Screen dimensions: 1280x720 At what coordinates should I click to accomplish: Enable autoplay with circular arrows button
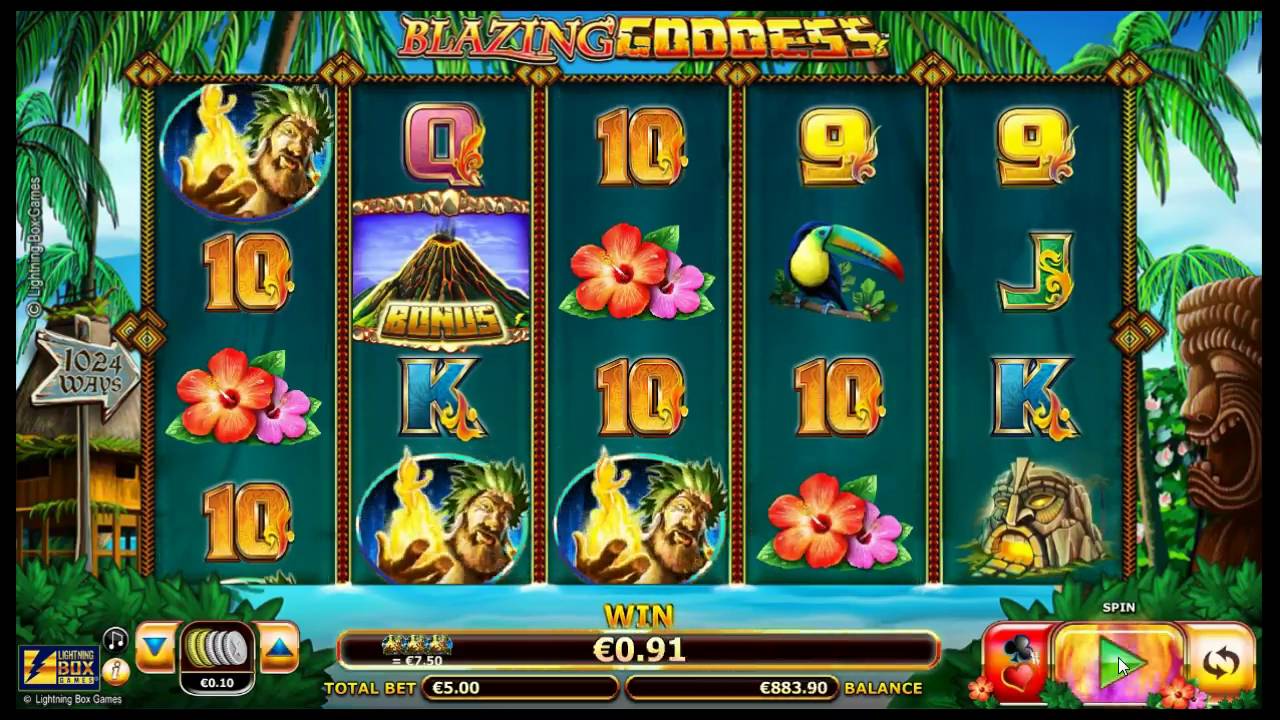coord(1219,662)
